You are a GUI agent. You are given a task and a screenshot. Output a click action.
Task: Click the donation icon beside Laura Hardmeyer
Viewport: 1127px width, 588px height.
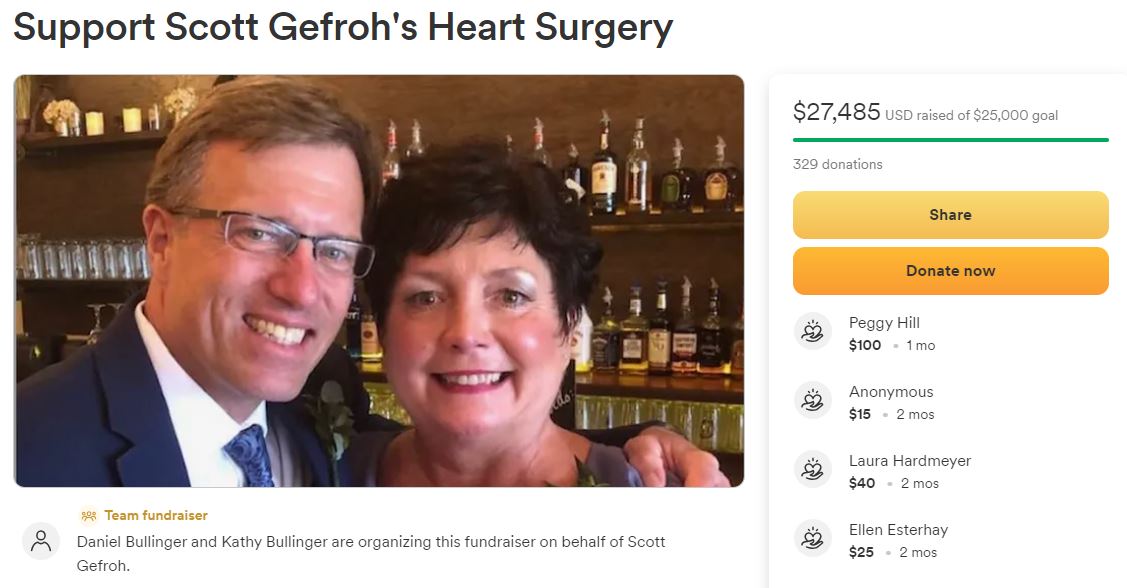(x=812, y=469)
